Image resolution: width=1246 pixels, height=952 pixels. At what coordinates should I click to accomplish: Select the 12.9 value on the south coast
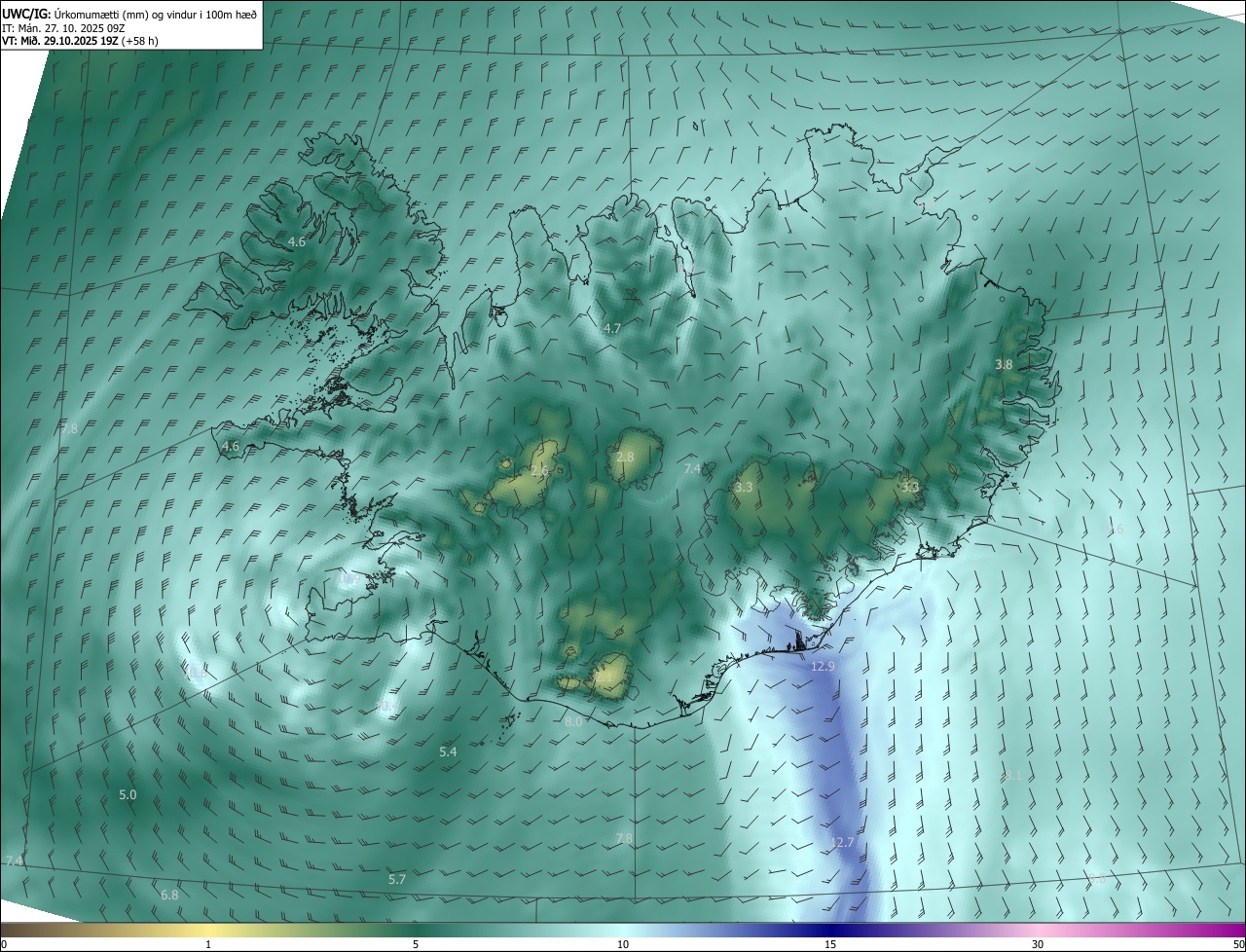pos(823,666)
